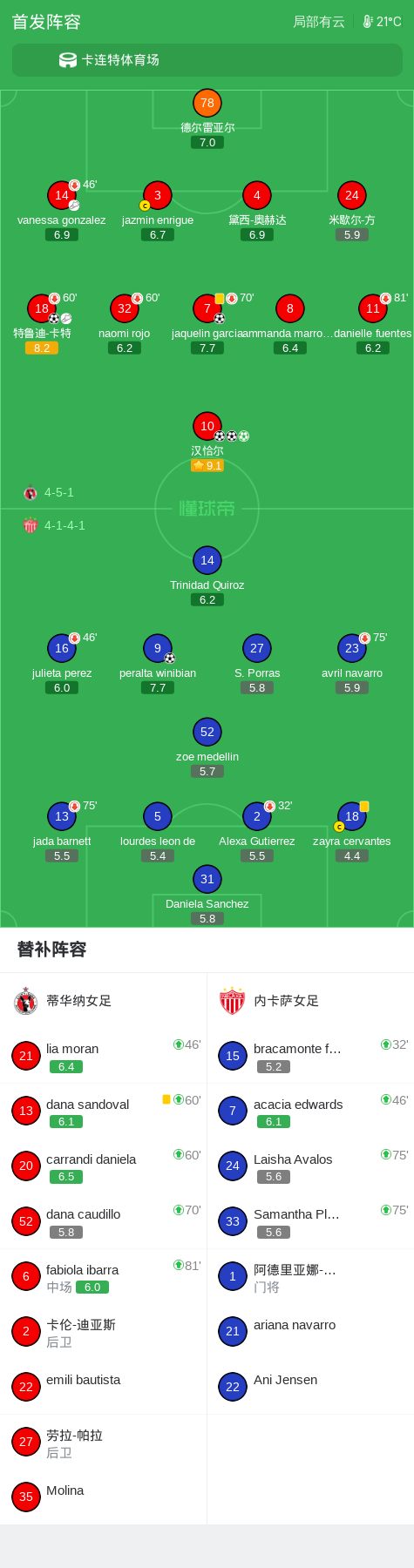Viewport: 414px width, 1568px height.
Task: Open substitute fabiola ibarra number 6
Action: pos(103,1276)
